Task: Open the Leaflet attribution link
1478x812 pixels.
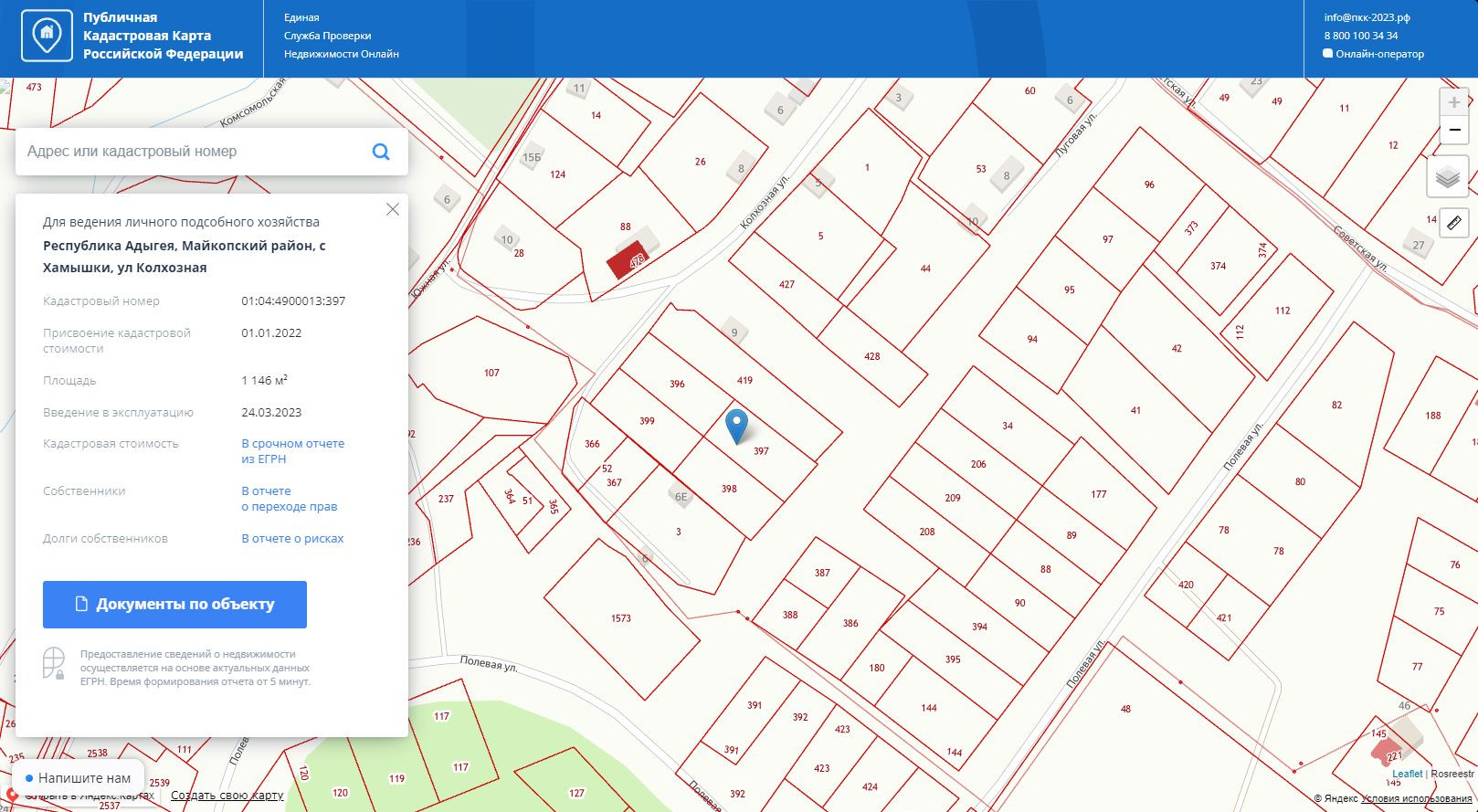Action: pyautogui.click(x=1407, y=774)
